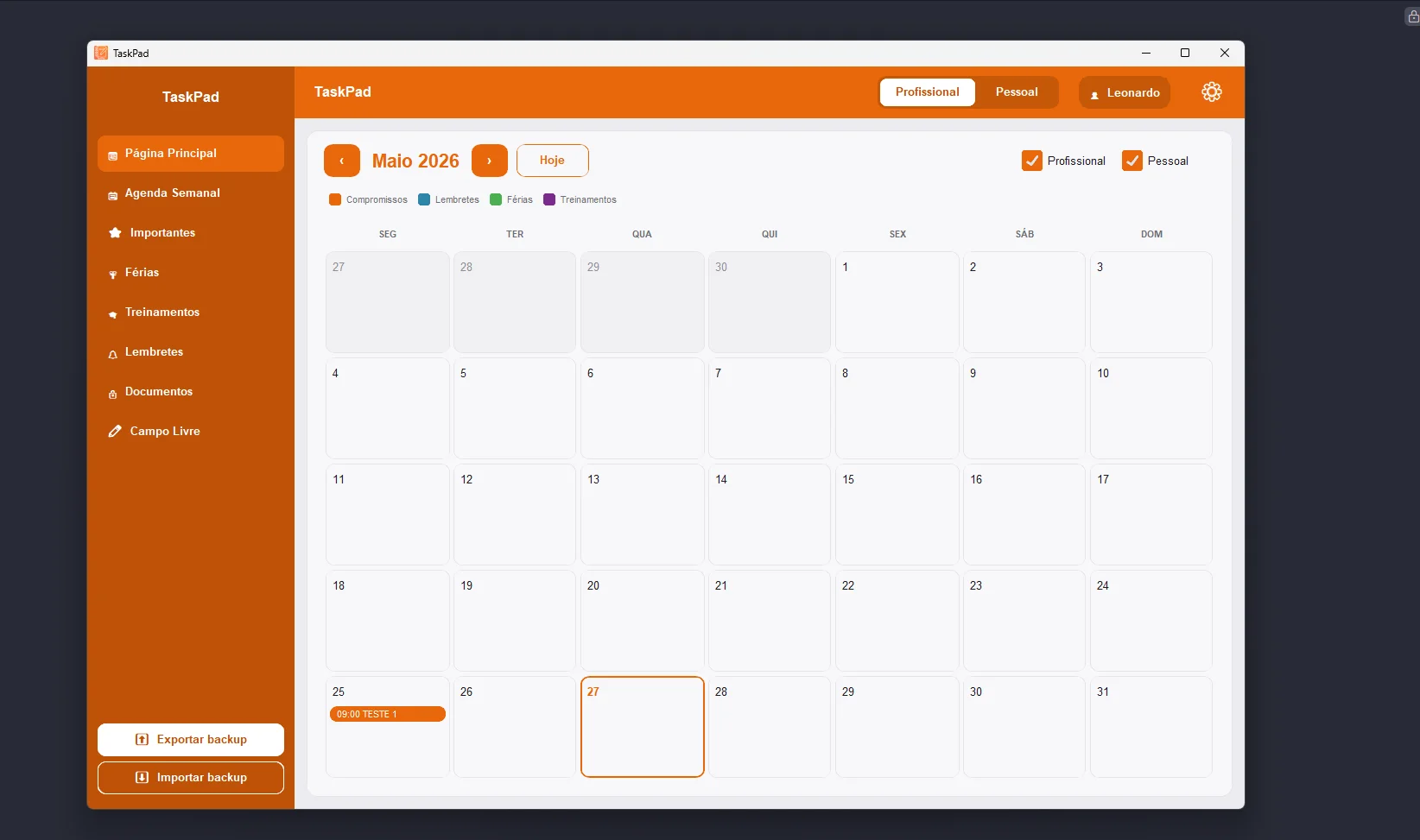This screenshot has width=1420, height=840.
Task: Switch to Profissional mode toggle
Action: pos(928,92)
